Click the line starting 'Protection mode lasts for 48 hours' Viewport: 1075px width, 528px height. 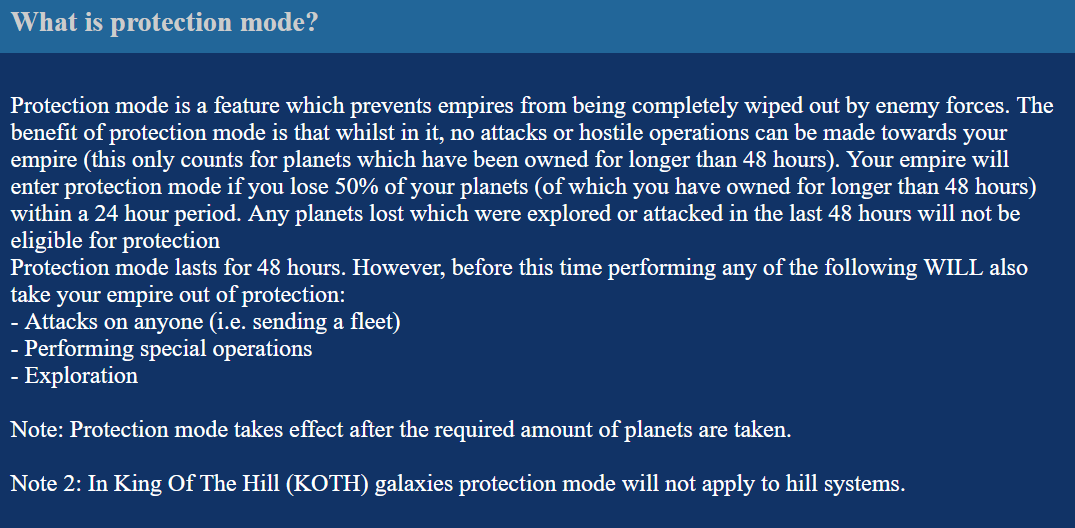(519, 267)
